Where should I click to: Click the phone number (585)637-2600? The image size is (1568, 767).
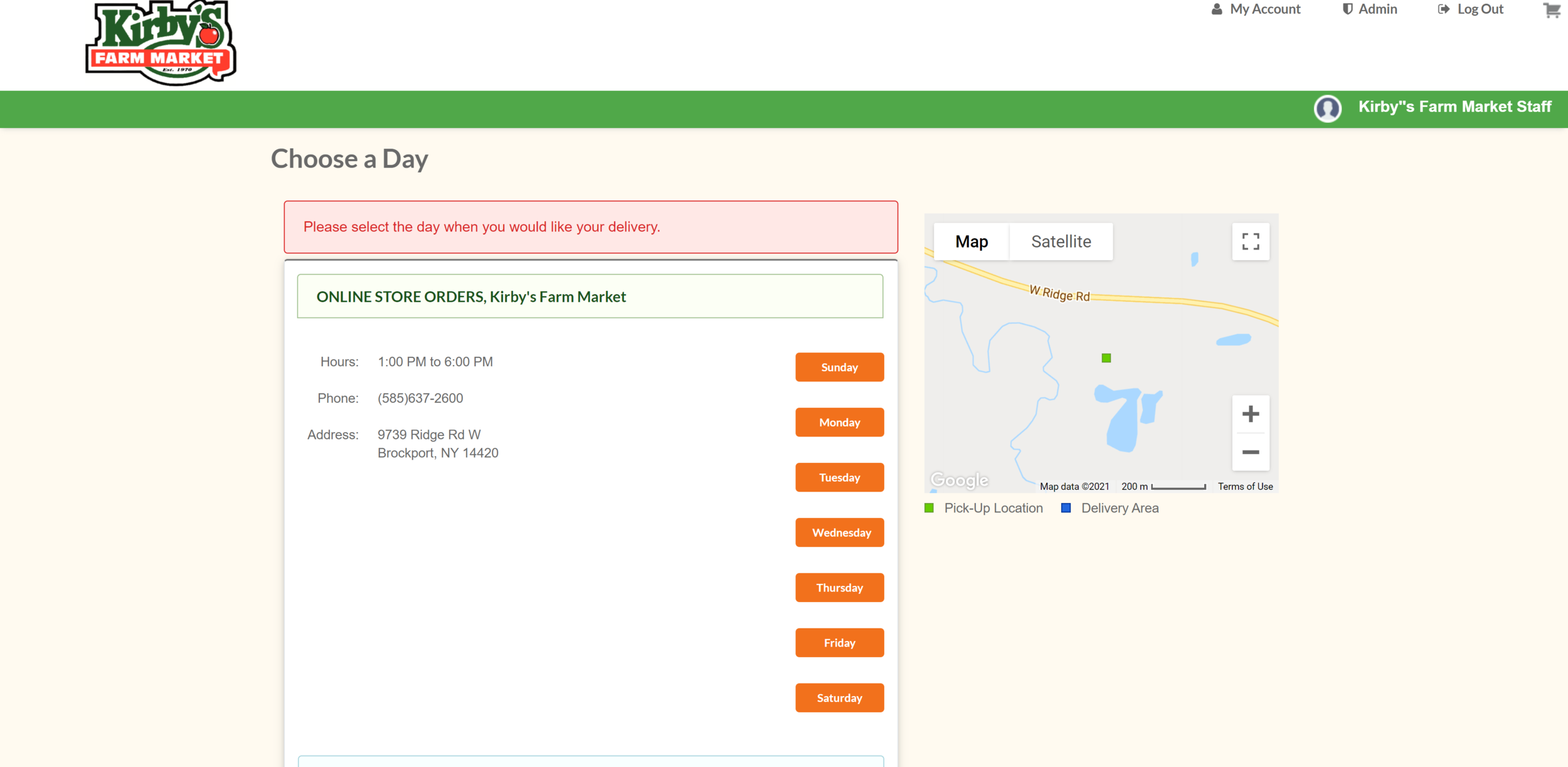420,398
